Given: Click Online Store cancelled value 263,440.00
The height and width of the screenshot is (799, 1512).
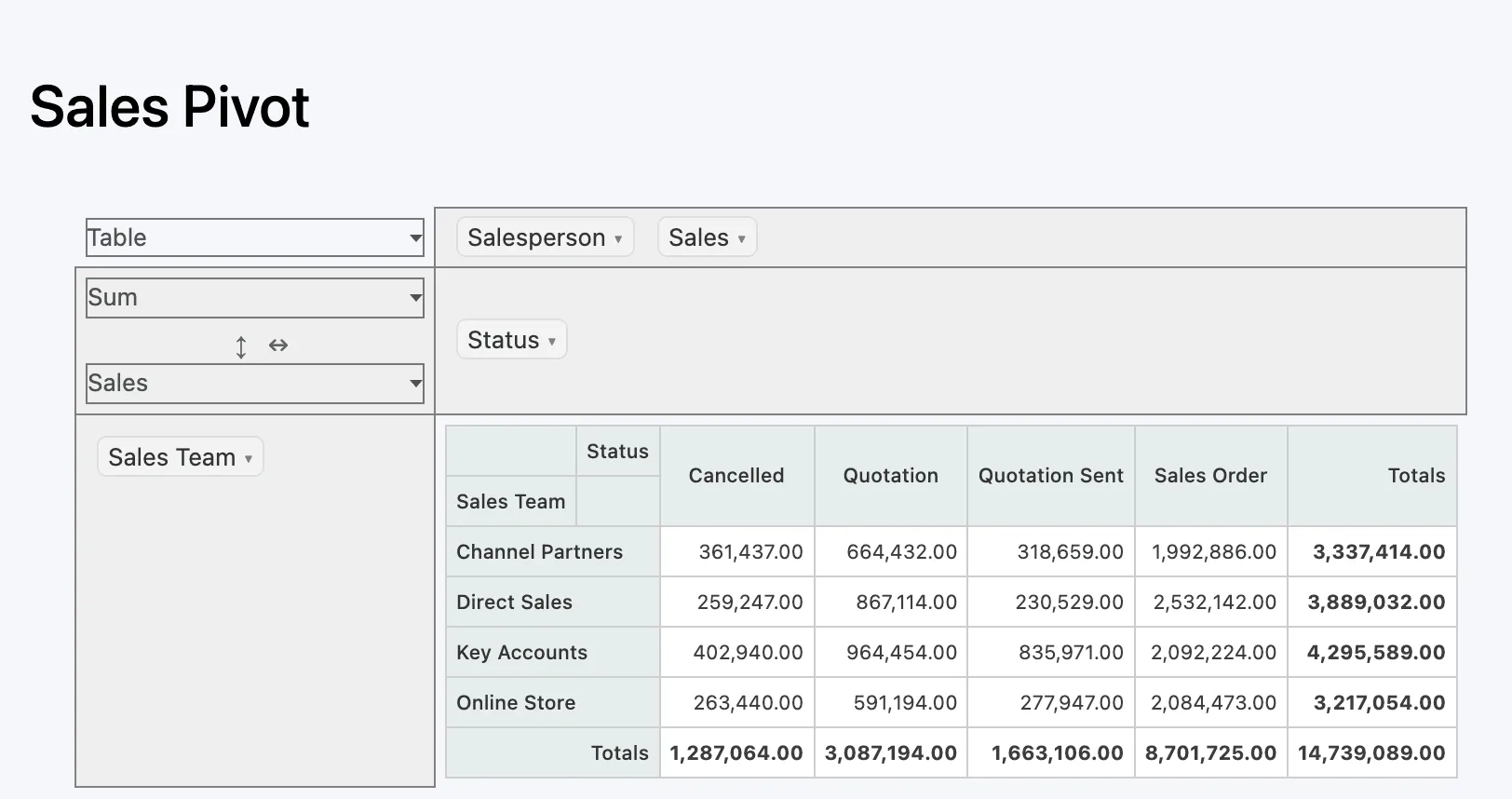Looking at the screenshot, I should click(737, 702).
